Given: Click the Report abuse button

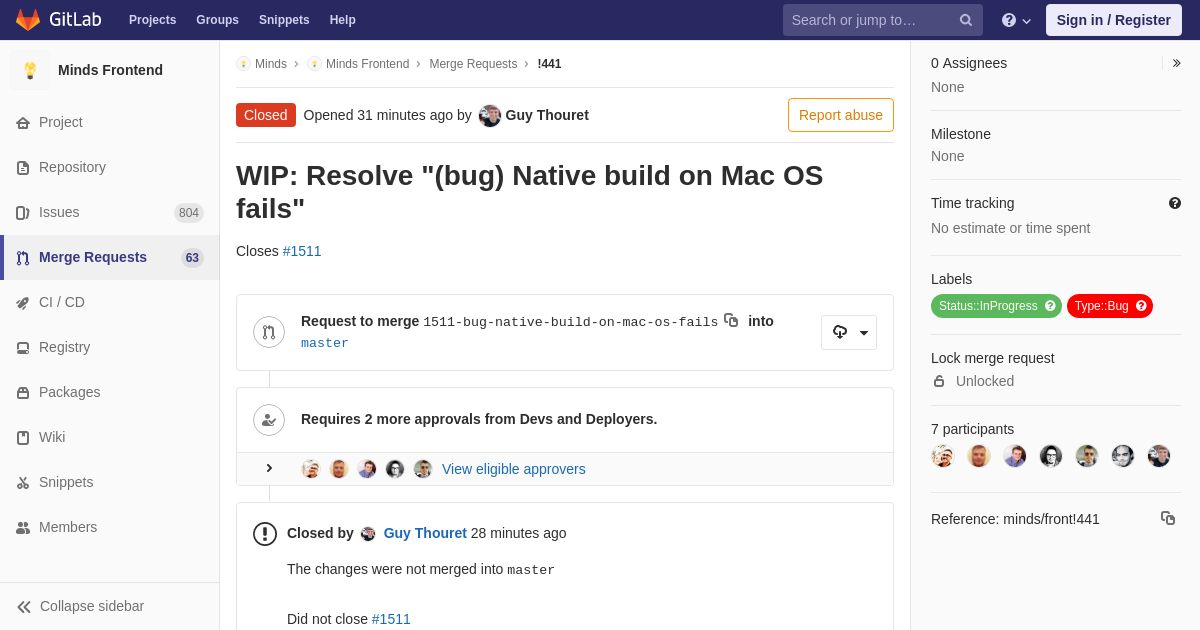Looking at the screenshot, I should click(x=841, y=115).
